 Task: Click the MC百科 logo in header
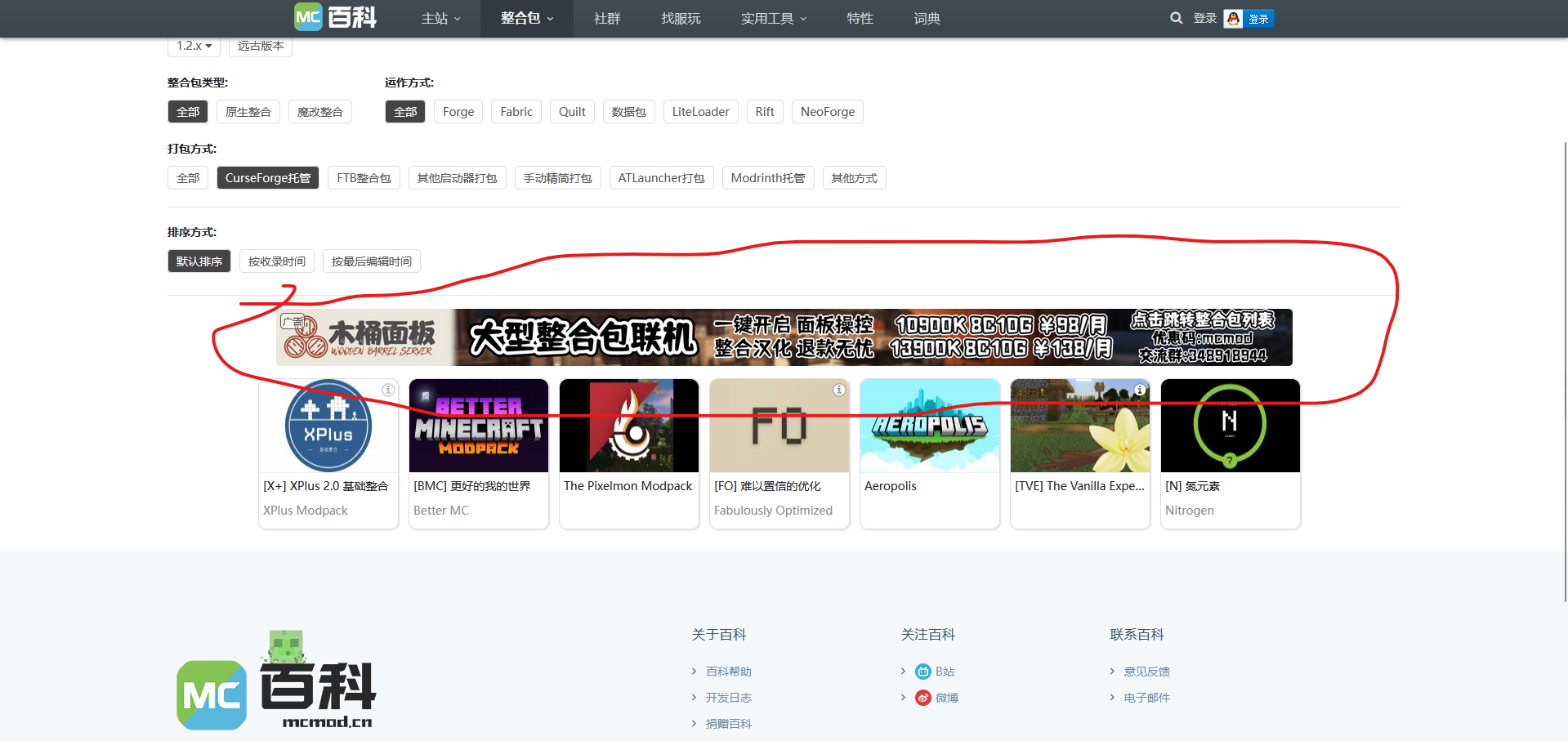click(336, 17)
